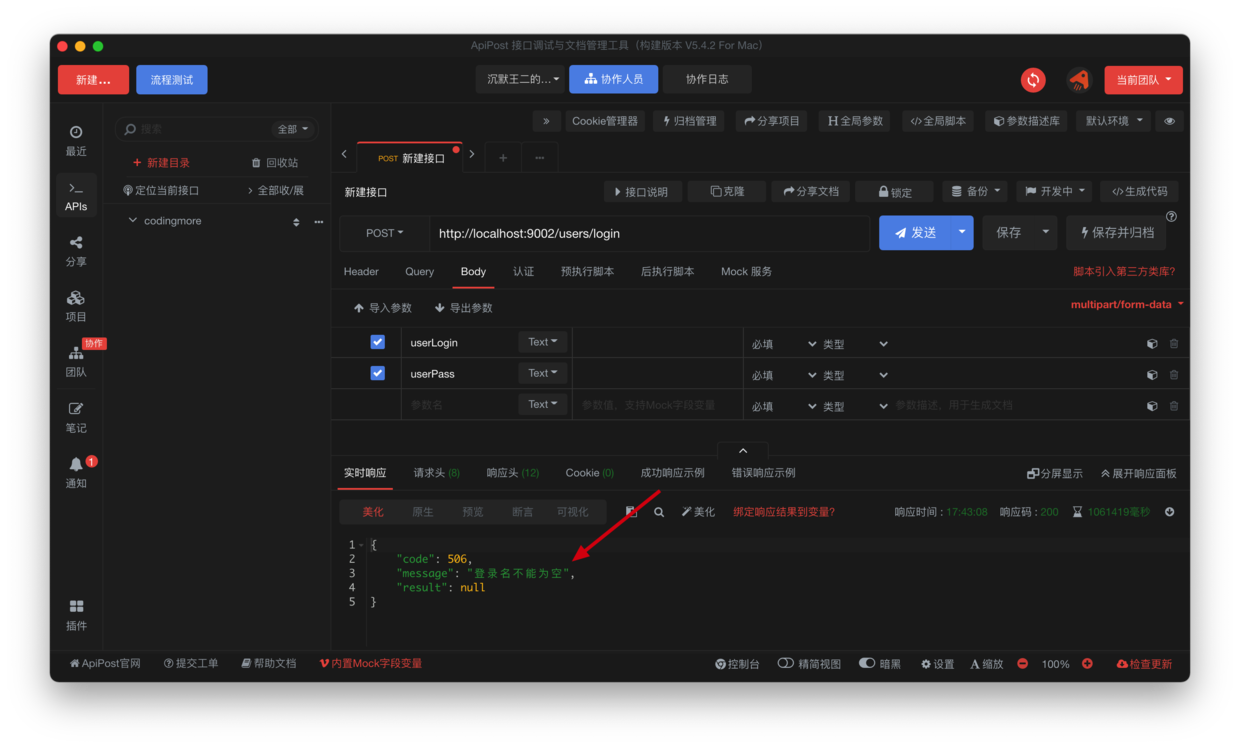
Task: Switch to the Header tab
Action: (361, 272)
